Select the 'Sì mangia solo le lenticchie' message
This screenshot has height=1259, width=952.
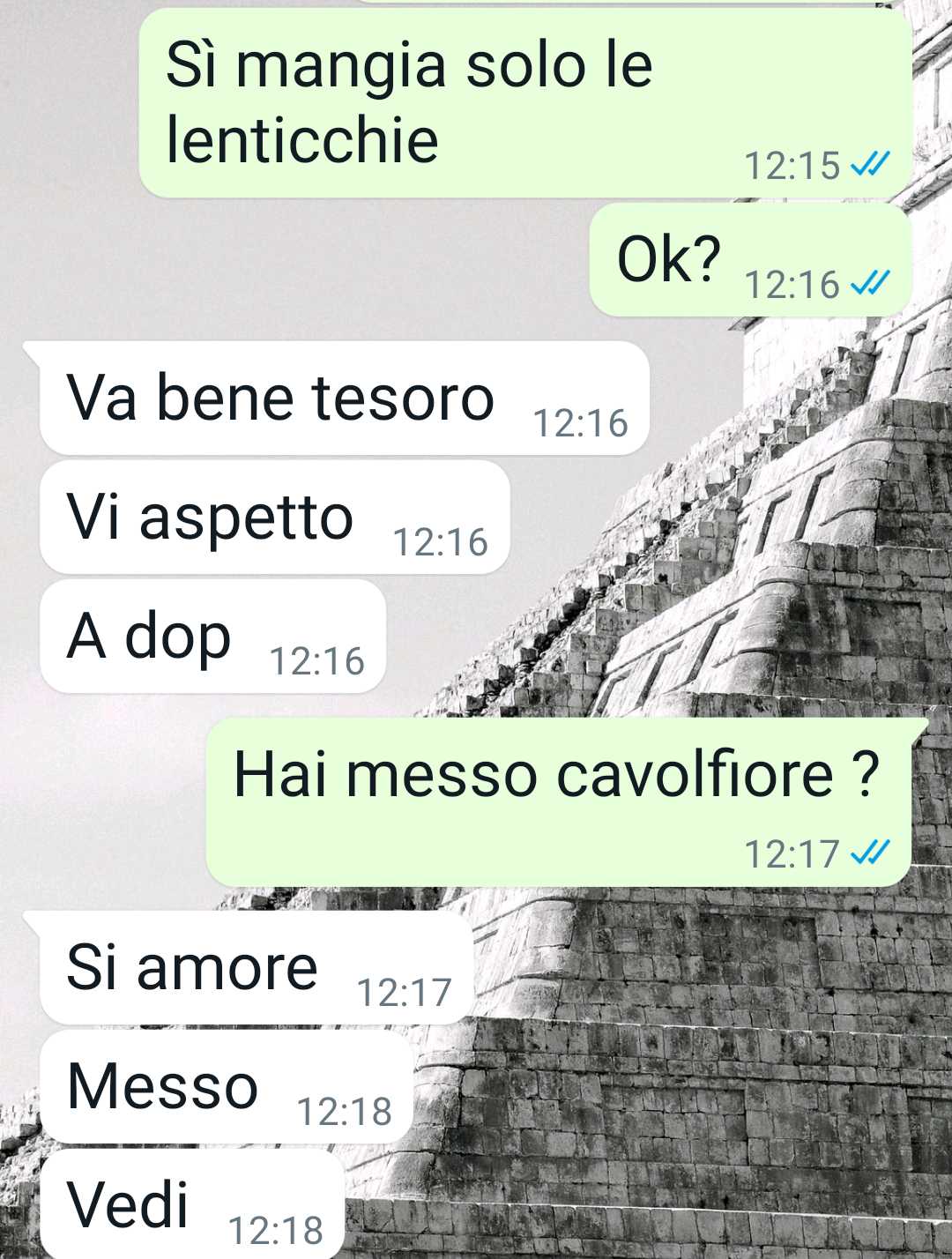tap(525, 103)
